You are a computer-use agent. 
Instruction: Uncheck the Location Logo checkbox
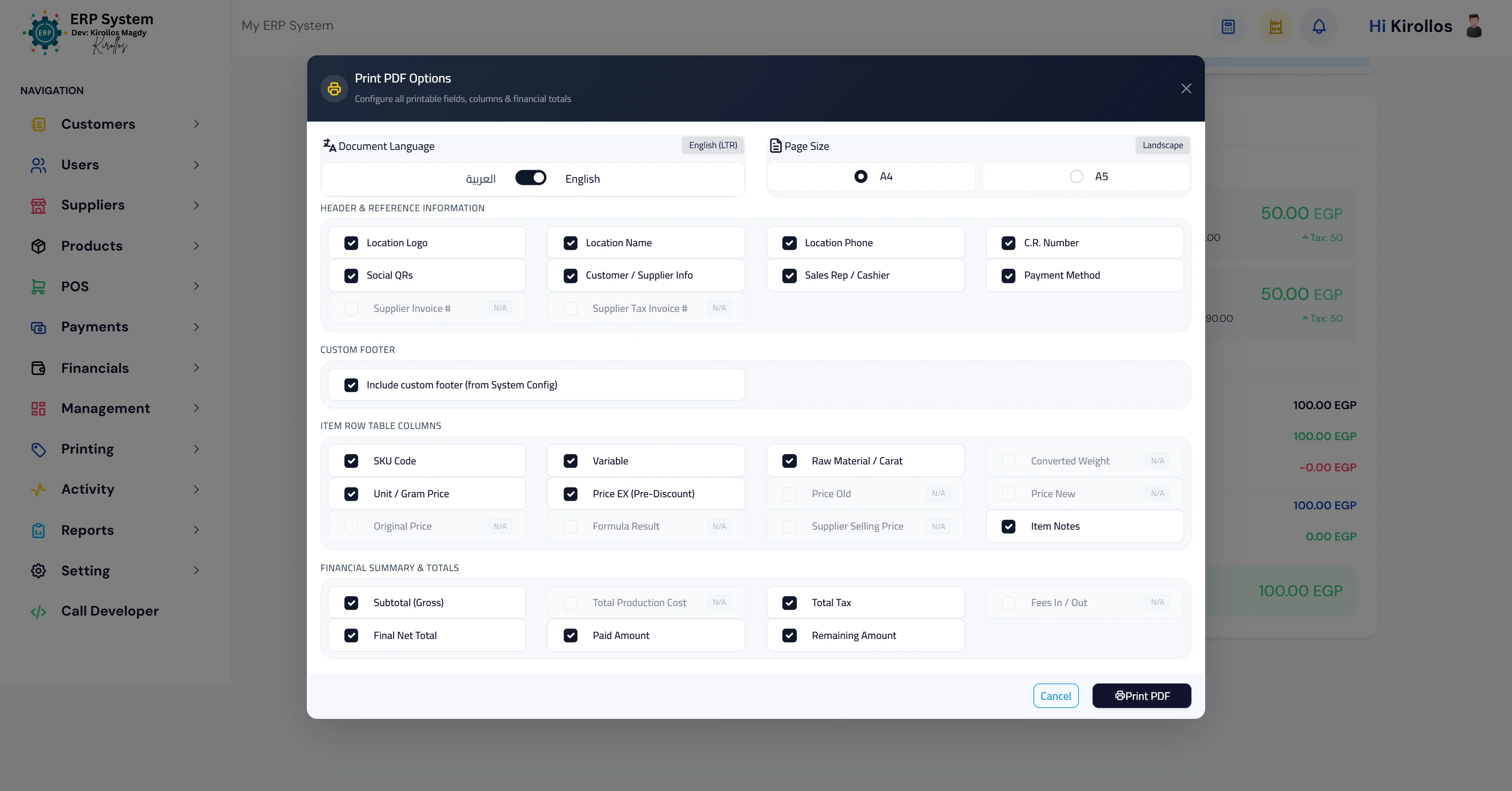point(351,243)
